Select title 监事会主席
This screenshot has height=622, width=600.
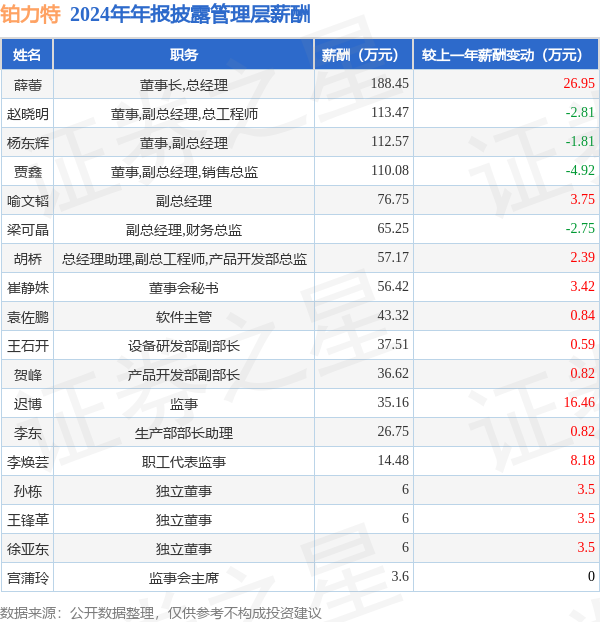pos(184,578)
